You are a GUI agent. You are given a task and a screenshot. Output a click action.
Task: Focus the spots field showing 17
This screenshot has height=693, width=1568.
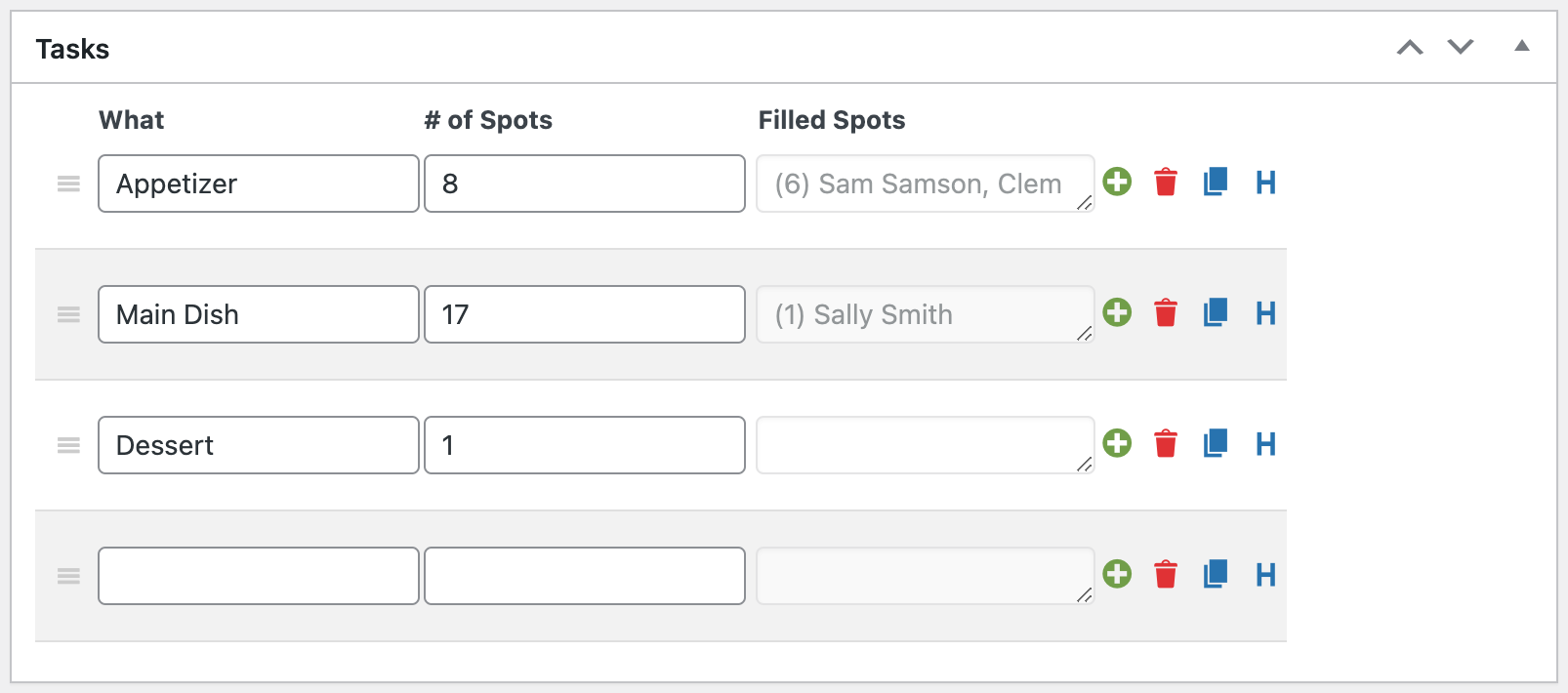coord(585,314)
